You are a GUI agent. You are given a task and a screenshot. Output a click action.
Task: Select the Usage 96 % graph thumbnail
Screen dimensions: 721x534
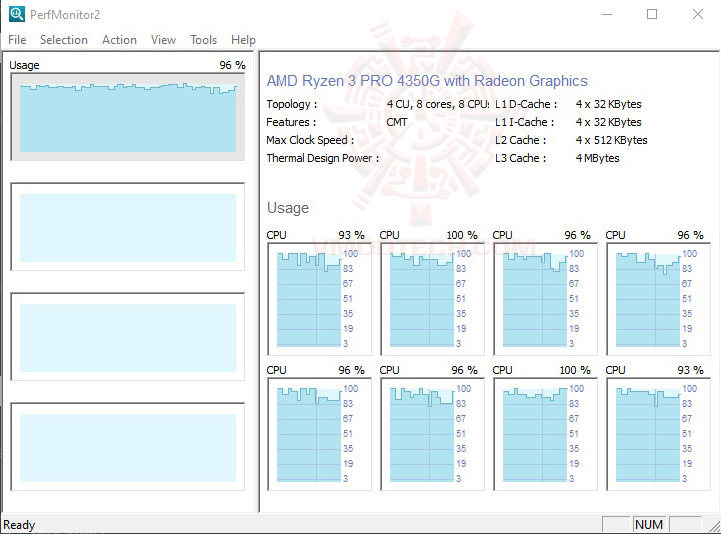[128, 117]
